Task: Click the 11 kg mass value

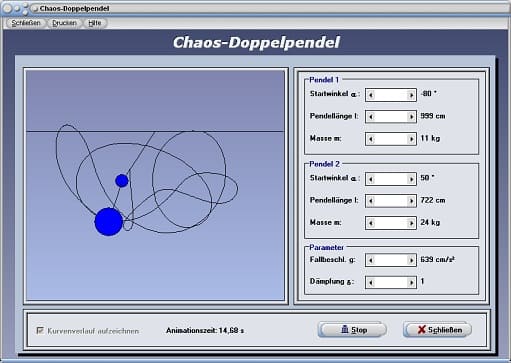Action: tap(430, 138)
